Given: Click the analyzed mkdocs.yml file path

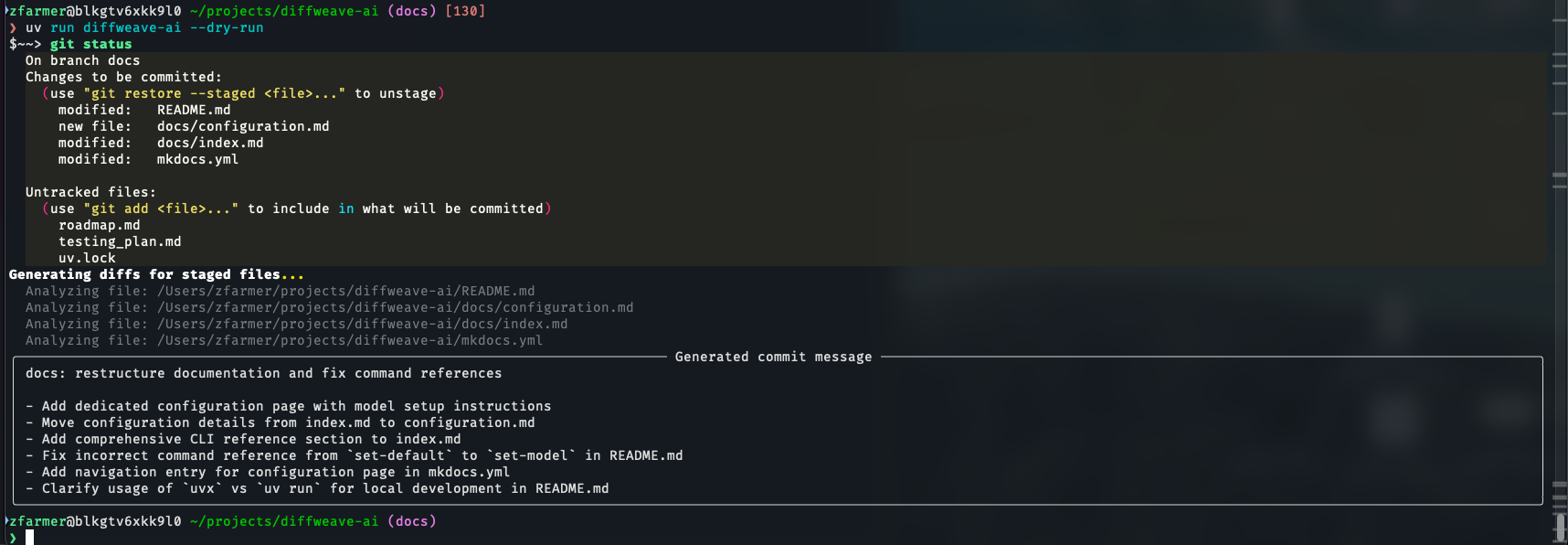Looking at the screenshot, I should point(350,340).
